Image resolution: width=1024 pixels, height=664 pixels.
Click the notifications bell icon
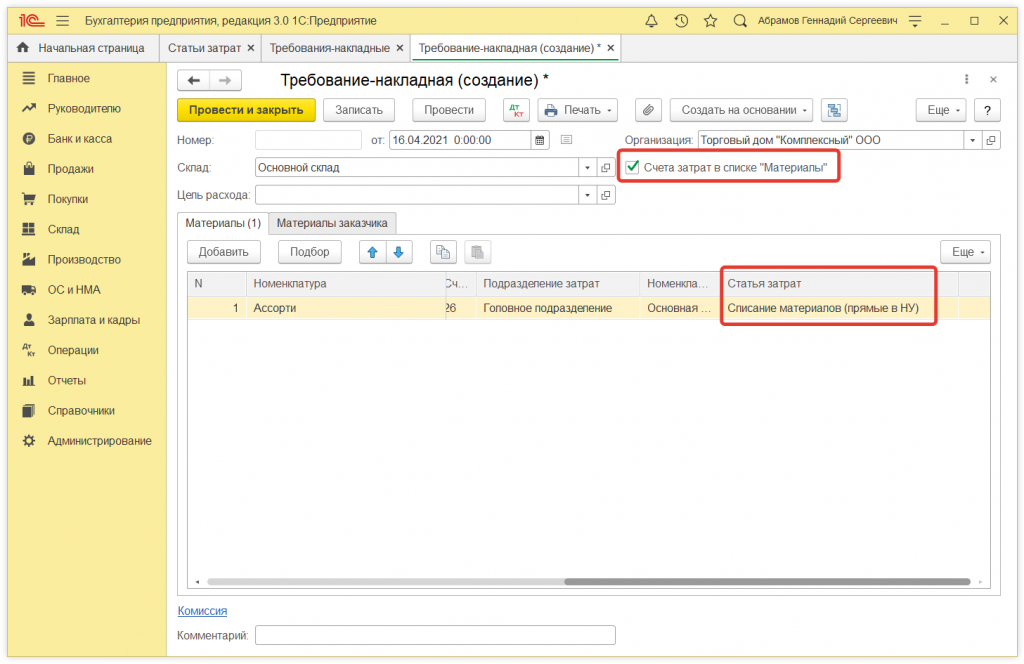tap(652, 20)
